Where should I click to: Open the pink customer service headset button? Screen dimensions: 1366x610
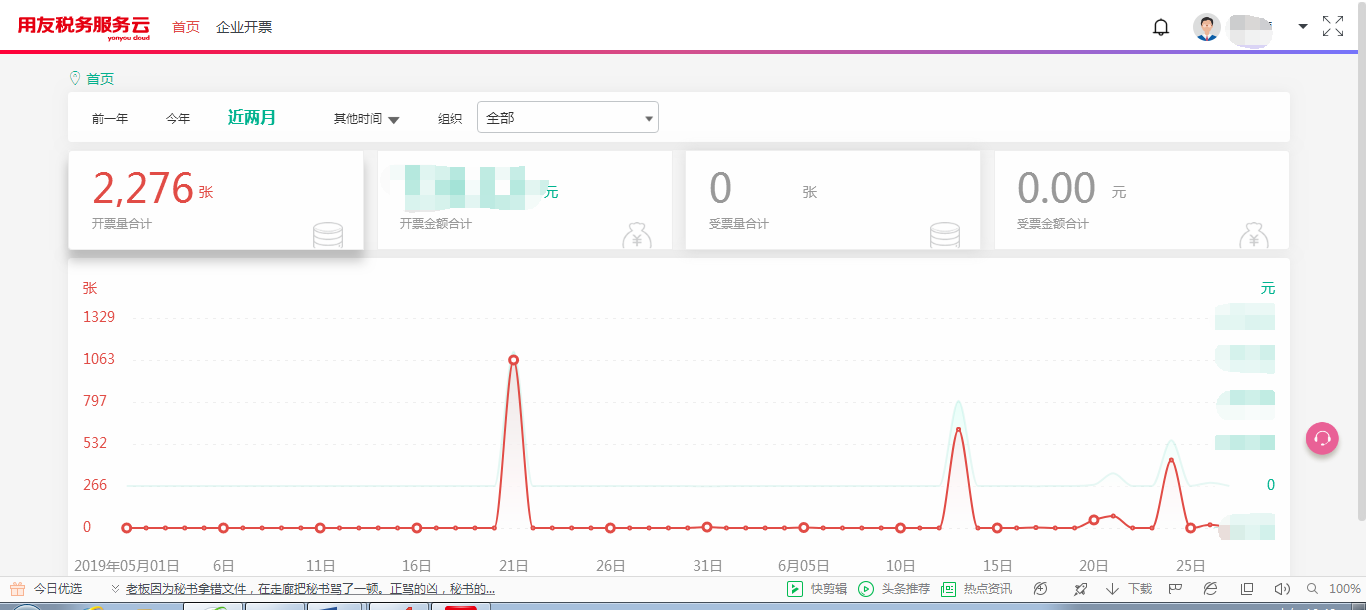[x=1322, y=438]
